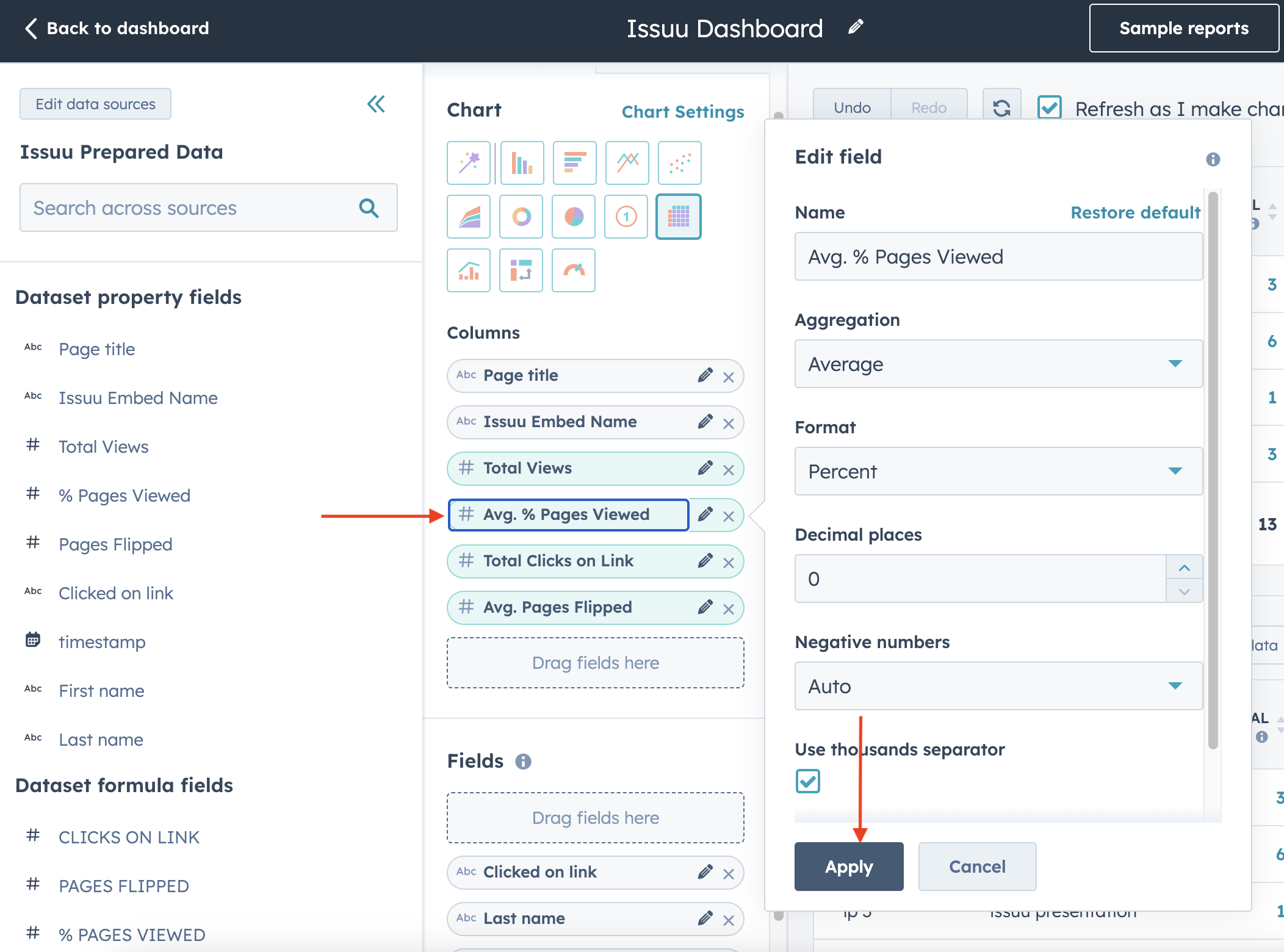Select the magic wand auto chart type
This screenshot has height=952, width=1284.
pyautogui.click(x=469, y=163)
